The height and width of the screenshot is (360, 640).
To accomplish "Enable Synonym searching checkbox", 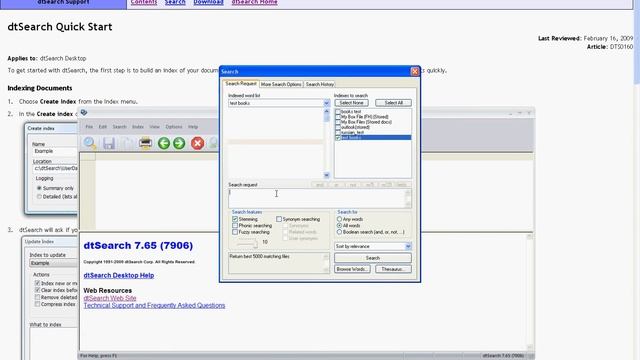I will click(x=279, y=219).
